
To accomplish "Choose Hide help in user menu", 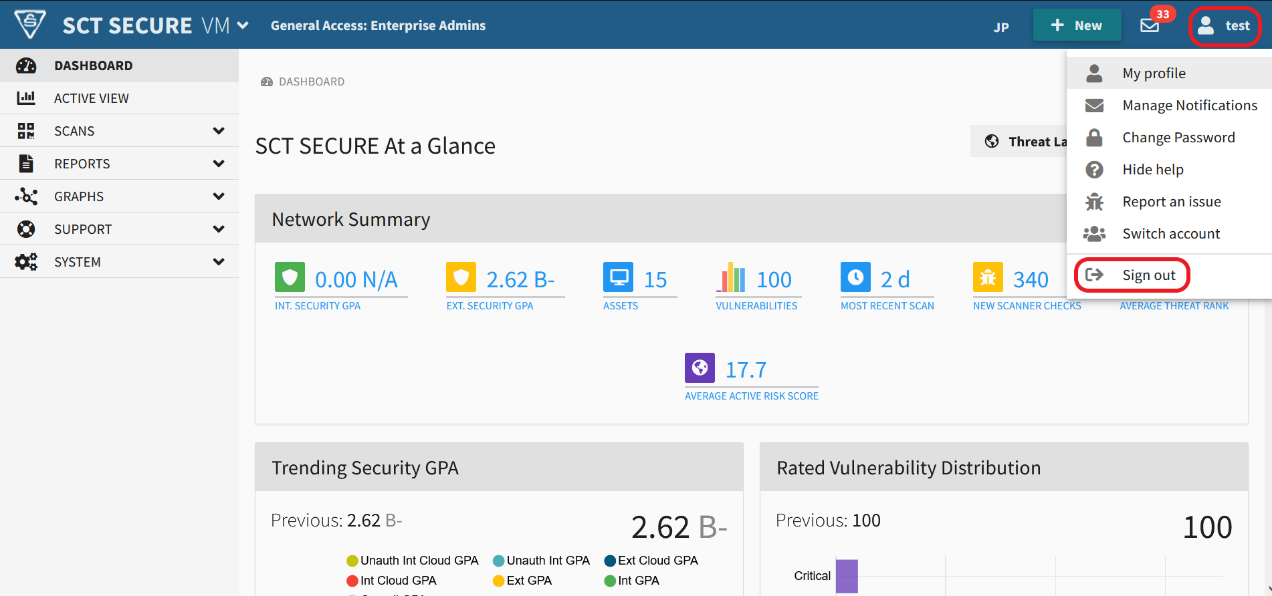I will point(1169,169).
